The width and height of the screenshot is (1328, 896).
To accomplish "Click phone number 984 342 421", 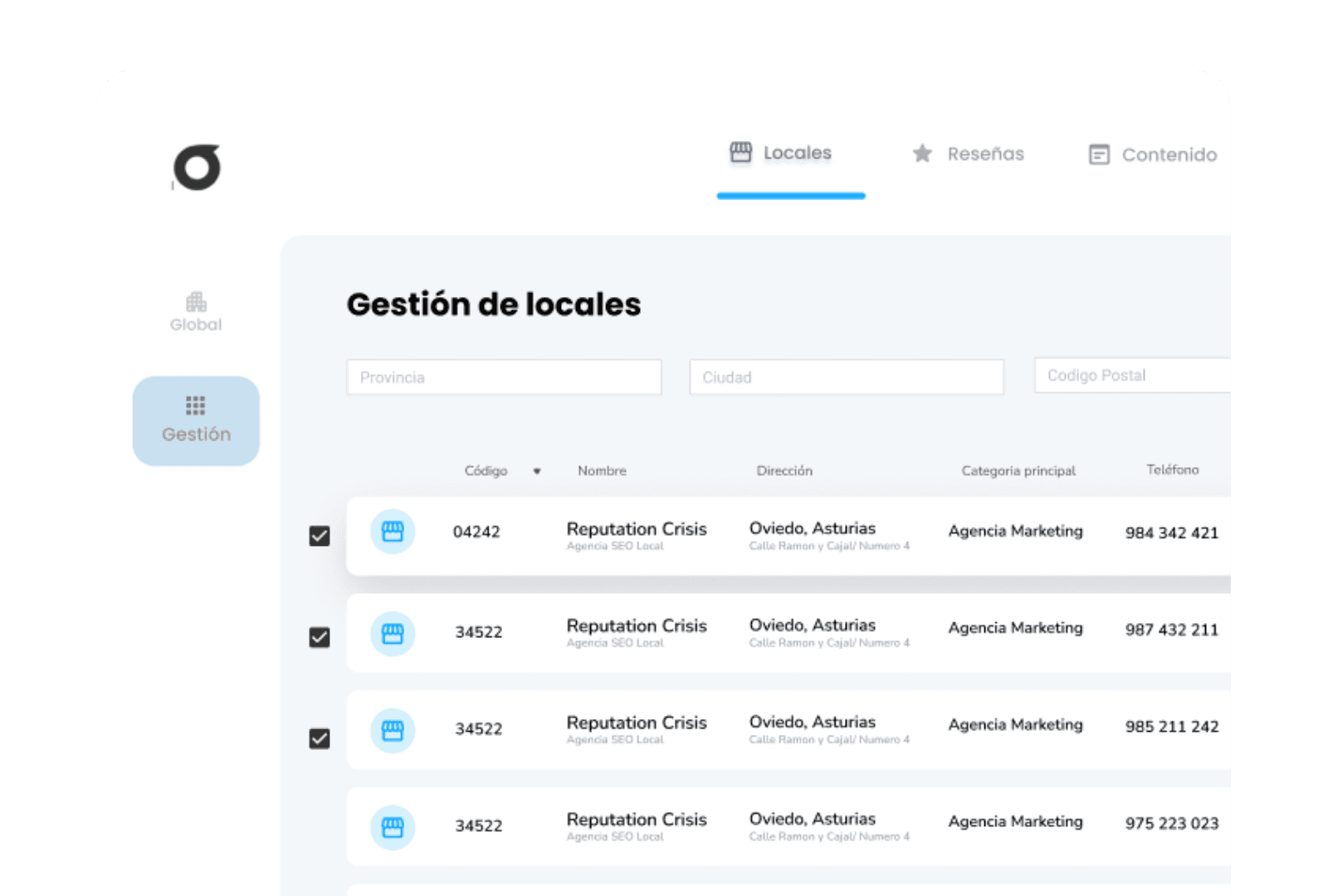I will [x=1172, y=533].
